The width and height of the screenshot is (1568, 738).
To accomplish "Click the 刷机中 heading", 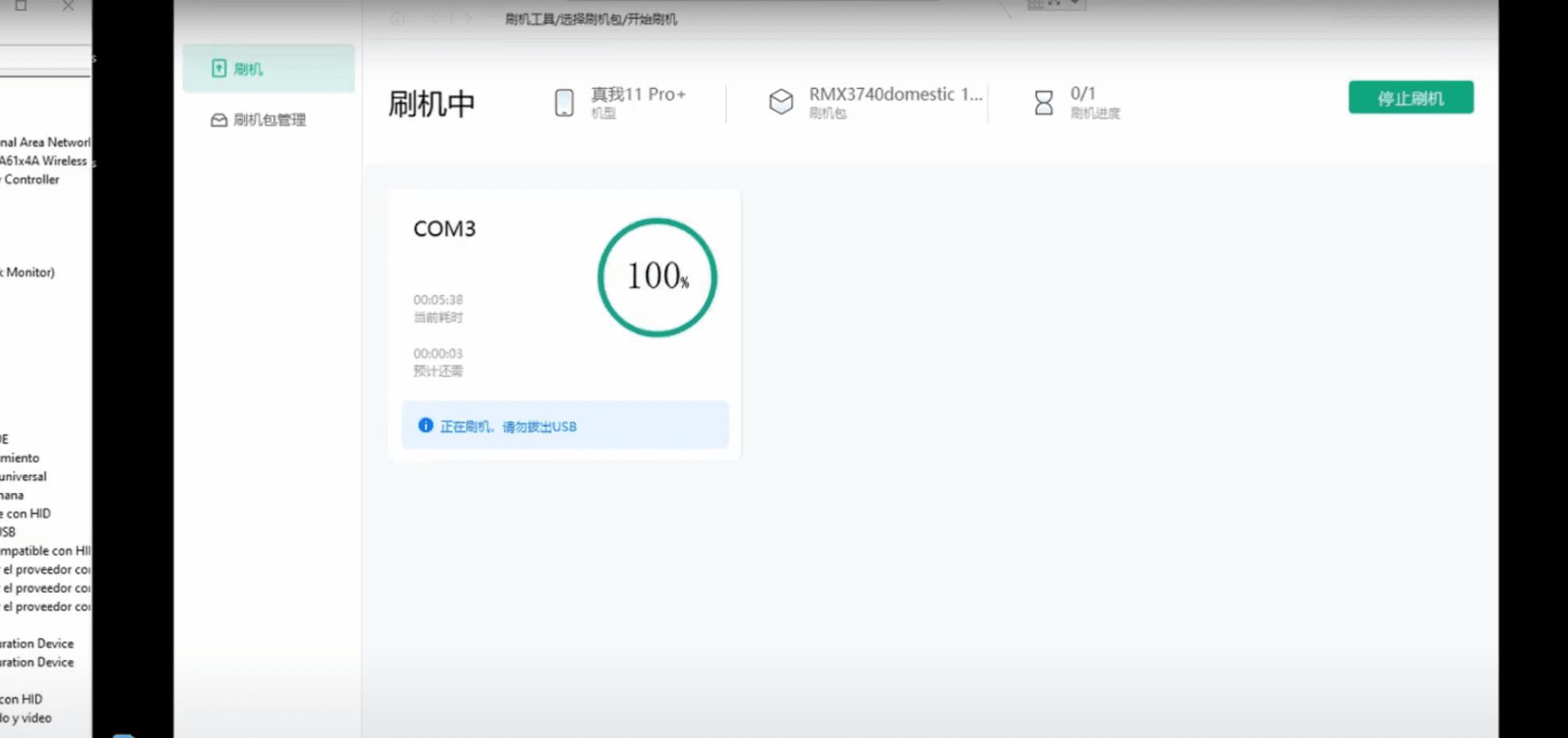I will click(x=431, y=104).
